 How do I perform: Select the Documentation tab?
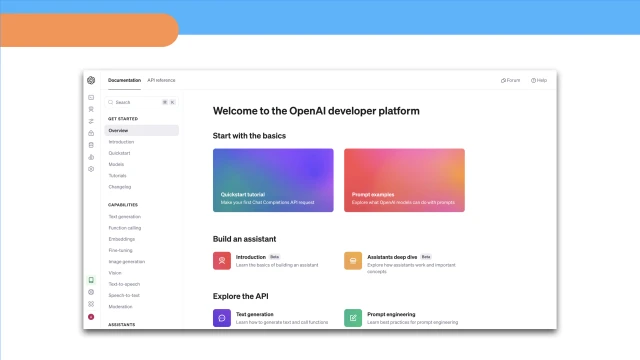coord(124,80)
